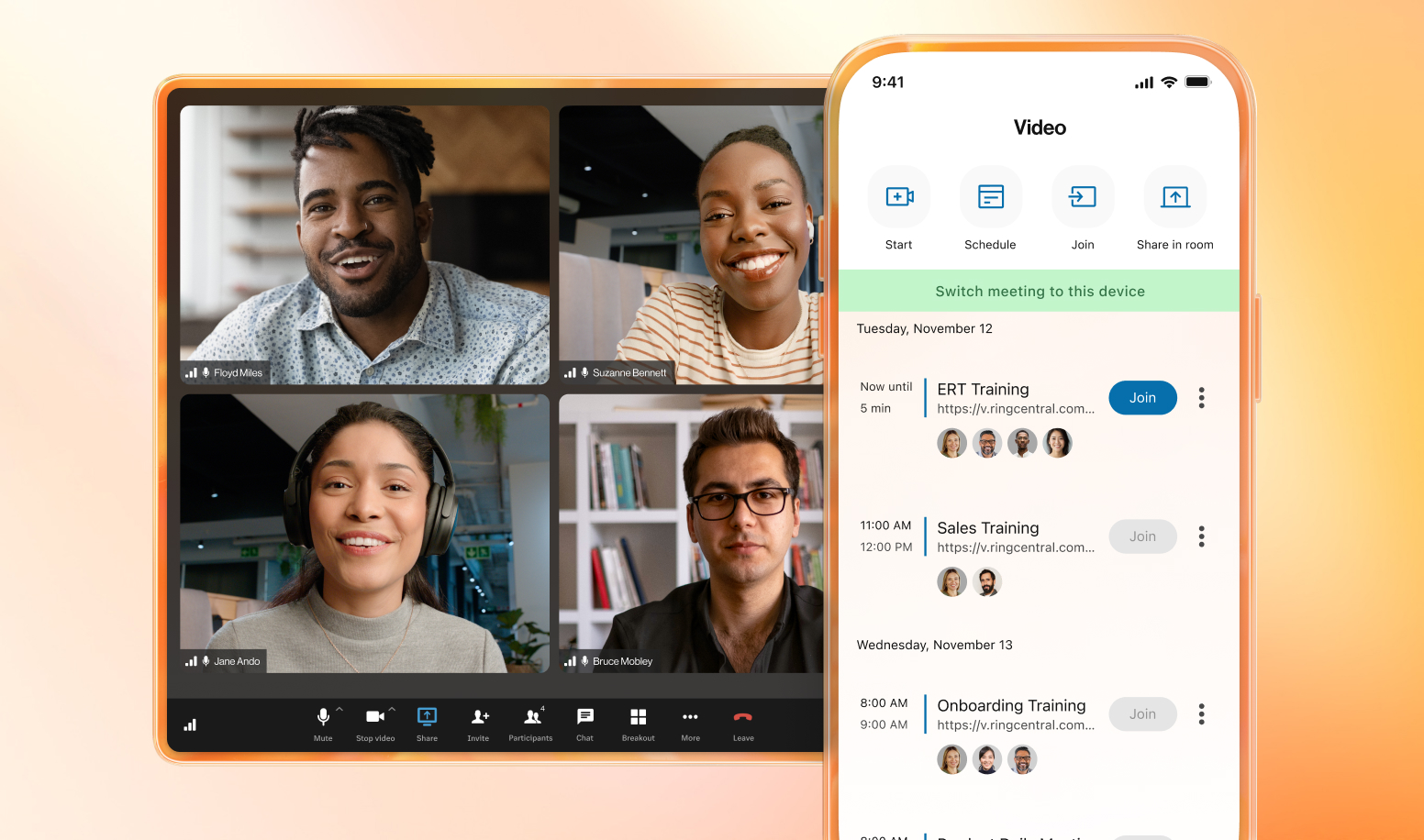Image resolution: width=1424 pixels, height=840 pixels.
Task: Expand the audio options caret beside Mute
Action: (x=339, y=709)
